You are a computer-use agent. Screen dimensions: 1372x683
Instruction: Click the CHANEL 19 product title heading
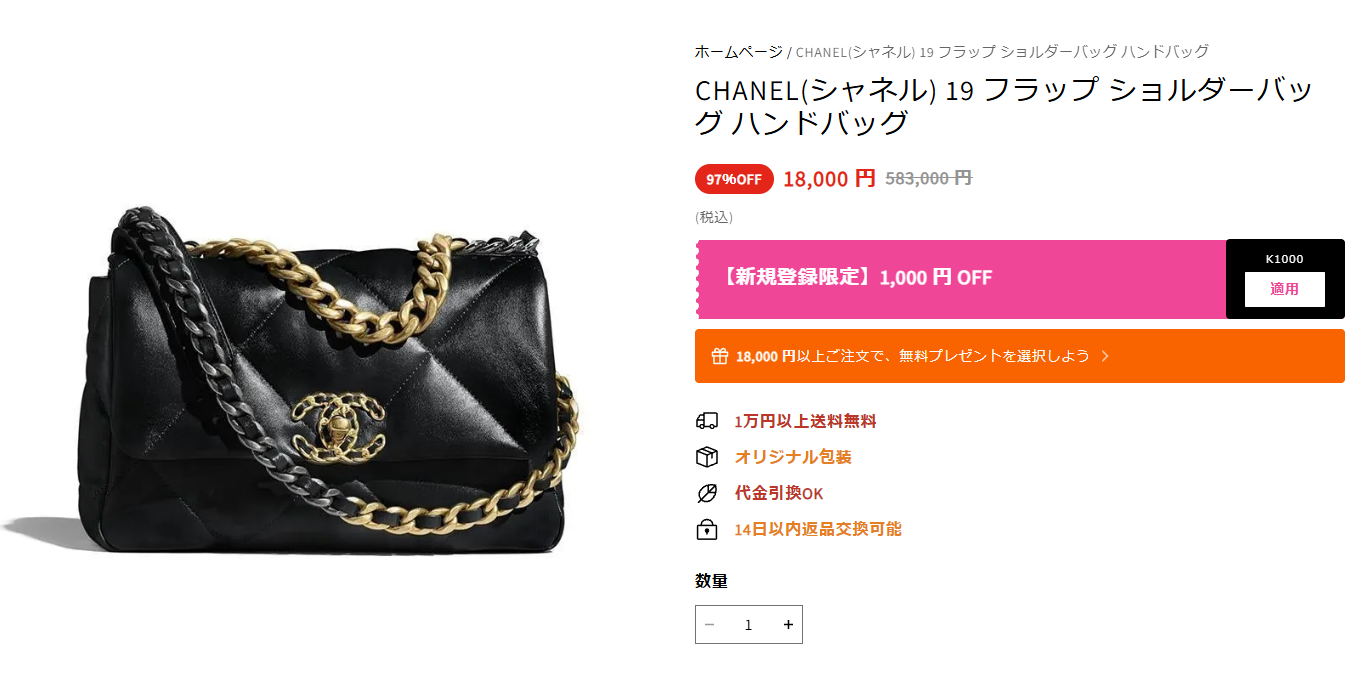[x=1004, y=105]
